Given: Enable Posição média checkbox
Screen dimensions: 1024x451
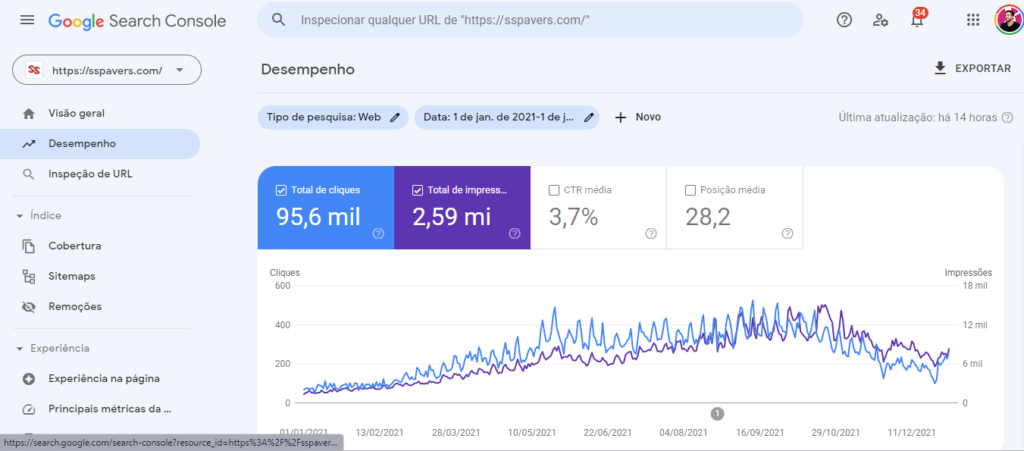Looking at the screenshot, I should [x=690, y=190].
